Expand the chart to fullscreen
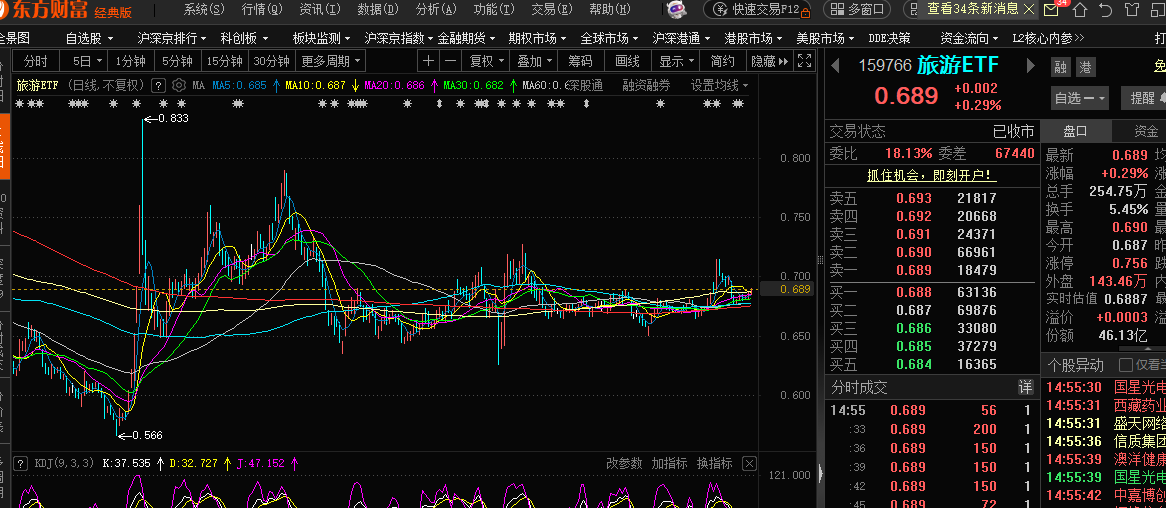Viewport: 1166px width, 508px height. 804,61
